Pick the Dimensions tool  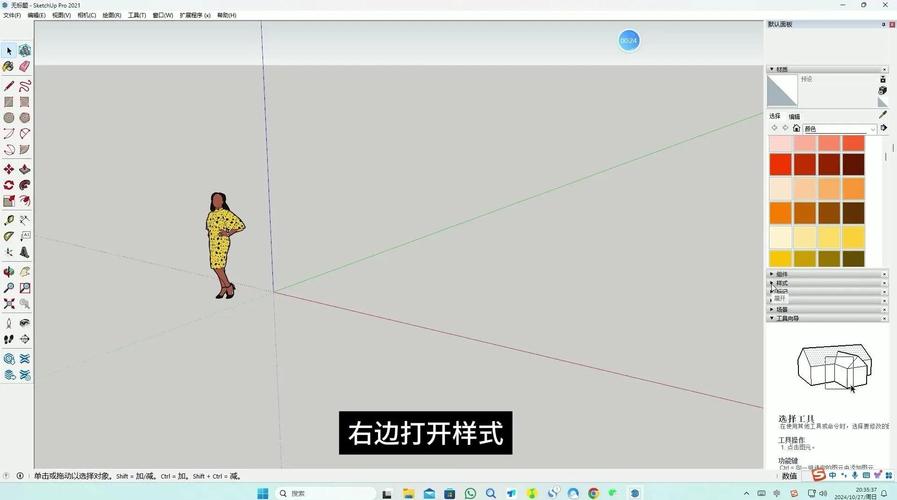(x=25, y=220)
